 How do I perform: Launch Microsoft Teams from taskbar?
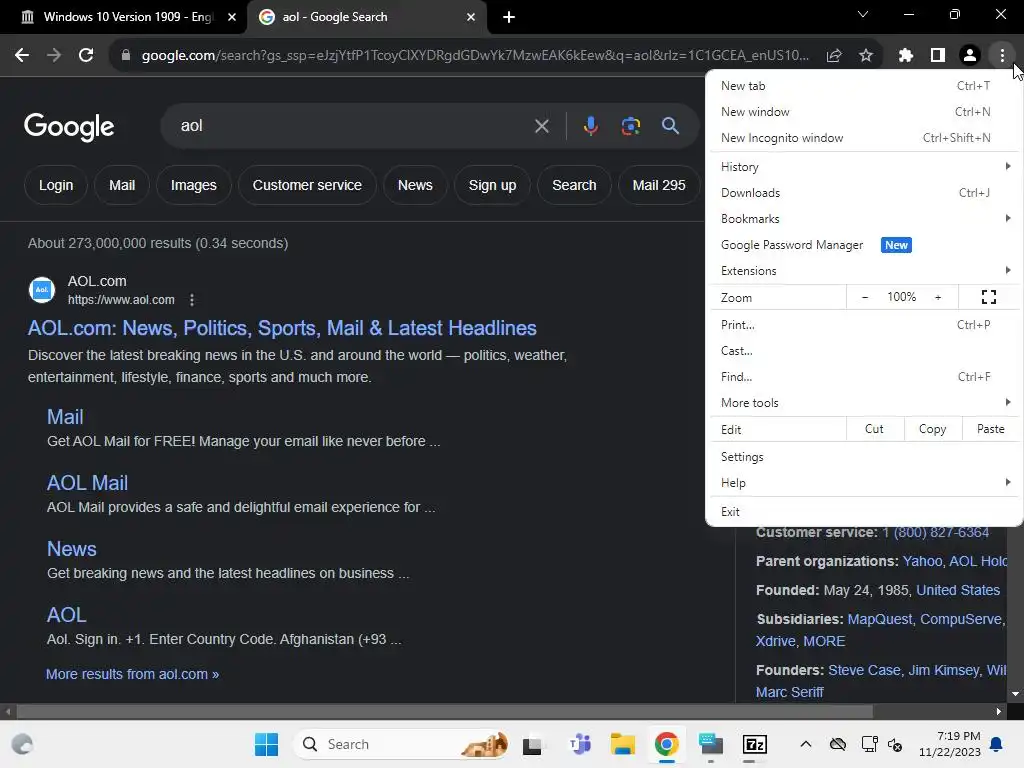579,744
